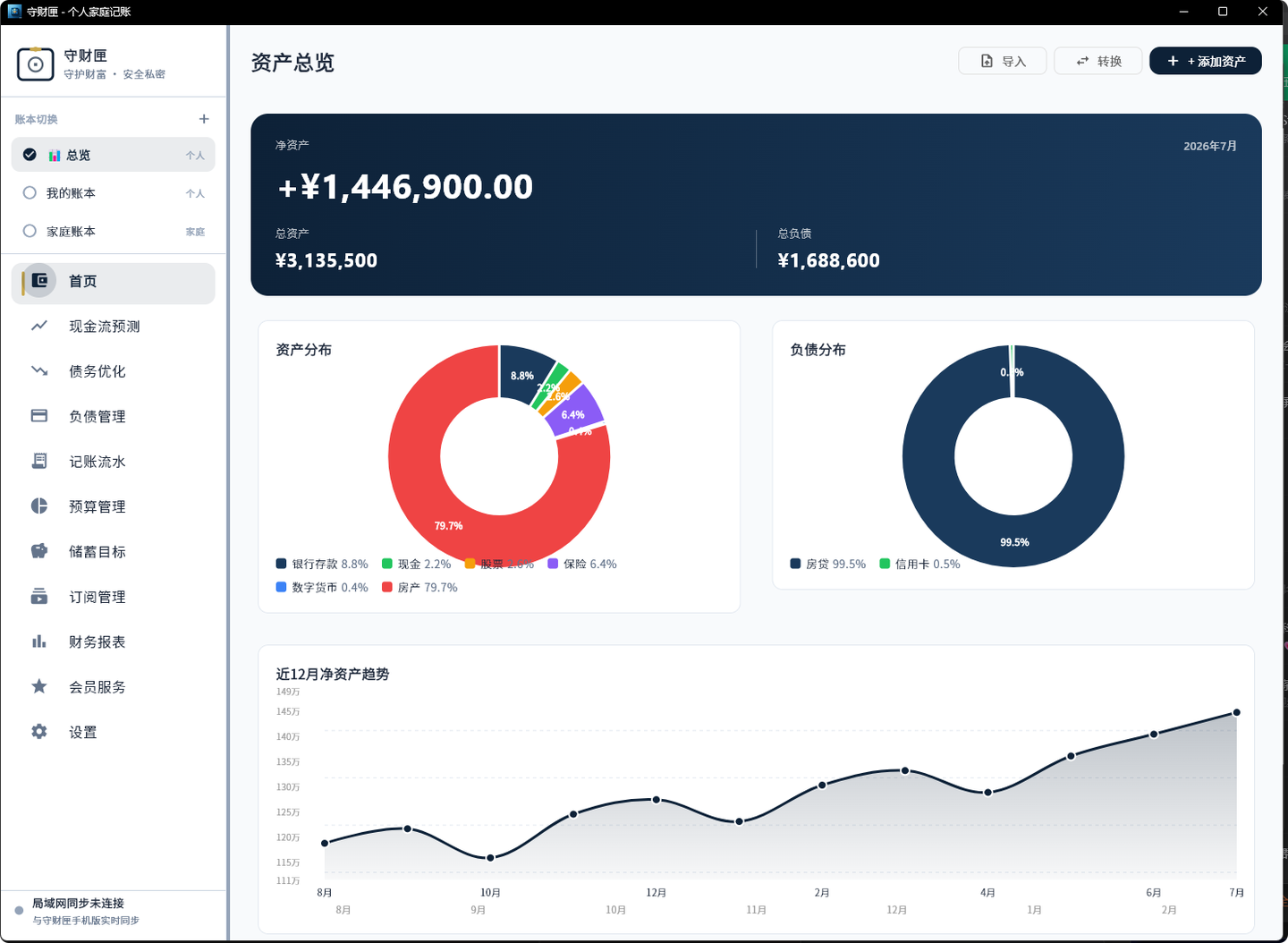This screenshot has height=943, width=1288.
Task: Click the trend-up icon for 现金流预测
Action: [39, 326]
